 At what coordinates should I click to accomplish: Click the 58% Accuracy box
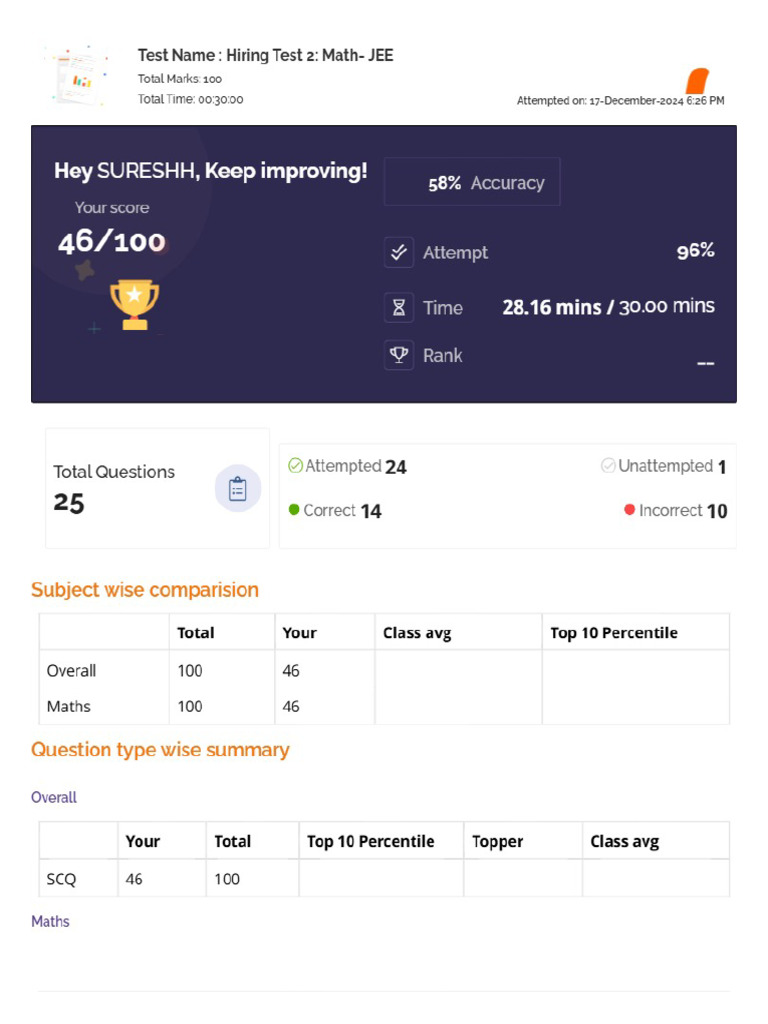(472, 182)
